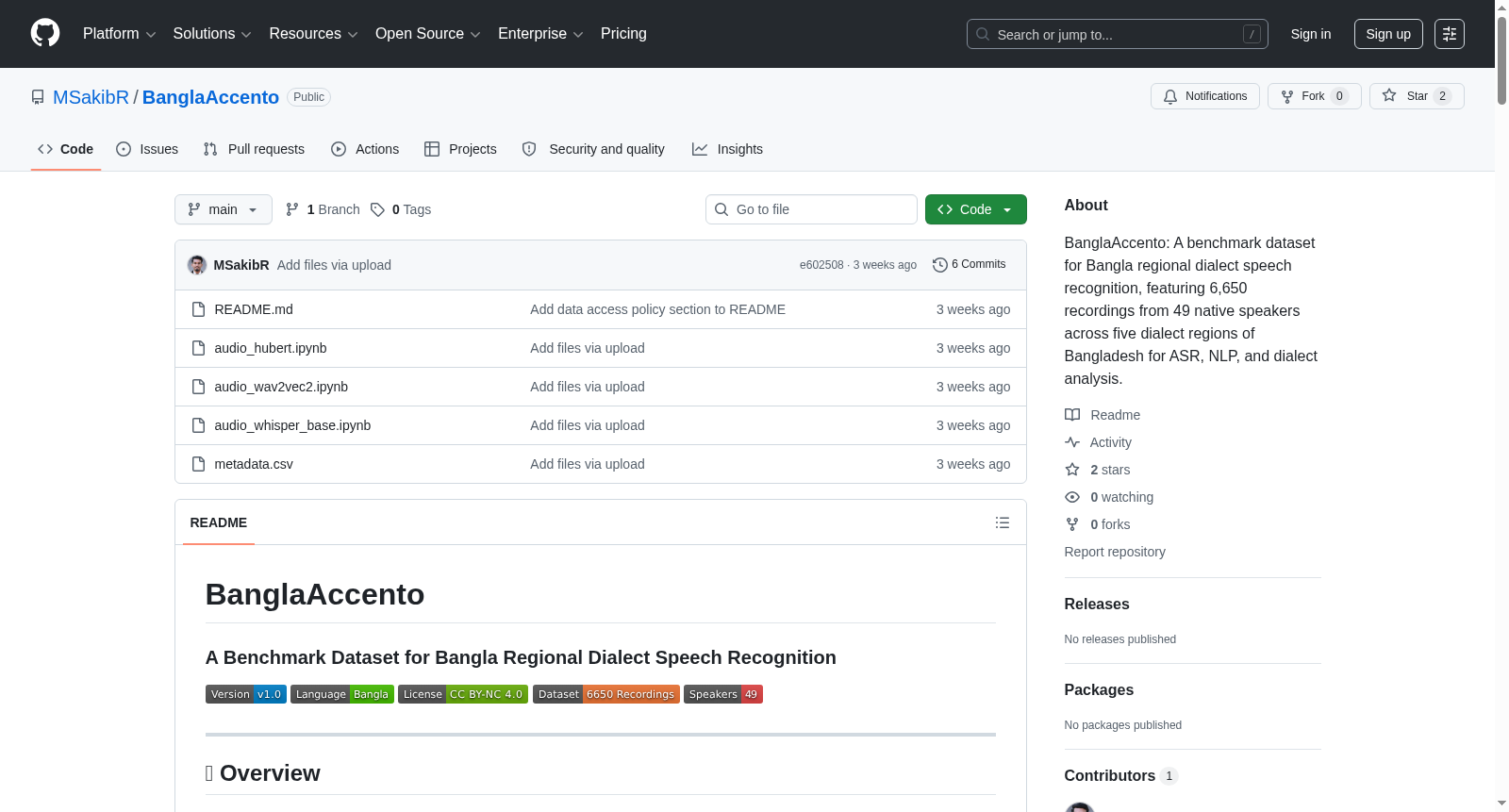Screen dimensions: 1509x812
Task: Click the Sign up button
Action: pyautogui.click(x=1388, y=34)
